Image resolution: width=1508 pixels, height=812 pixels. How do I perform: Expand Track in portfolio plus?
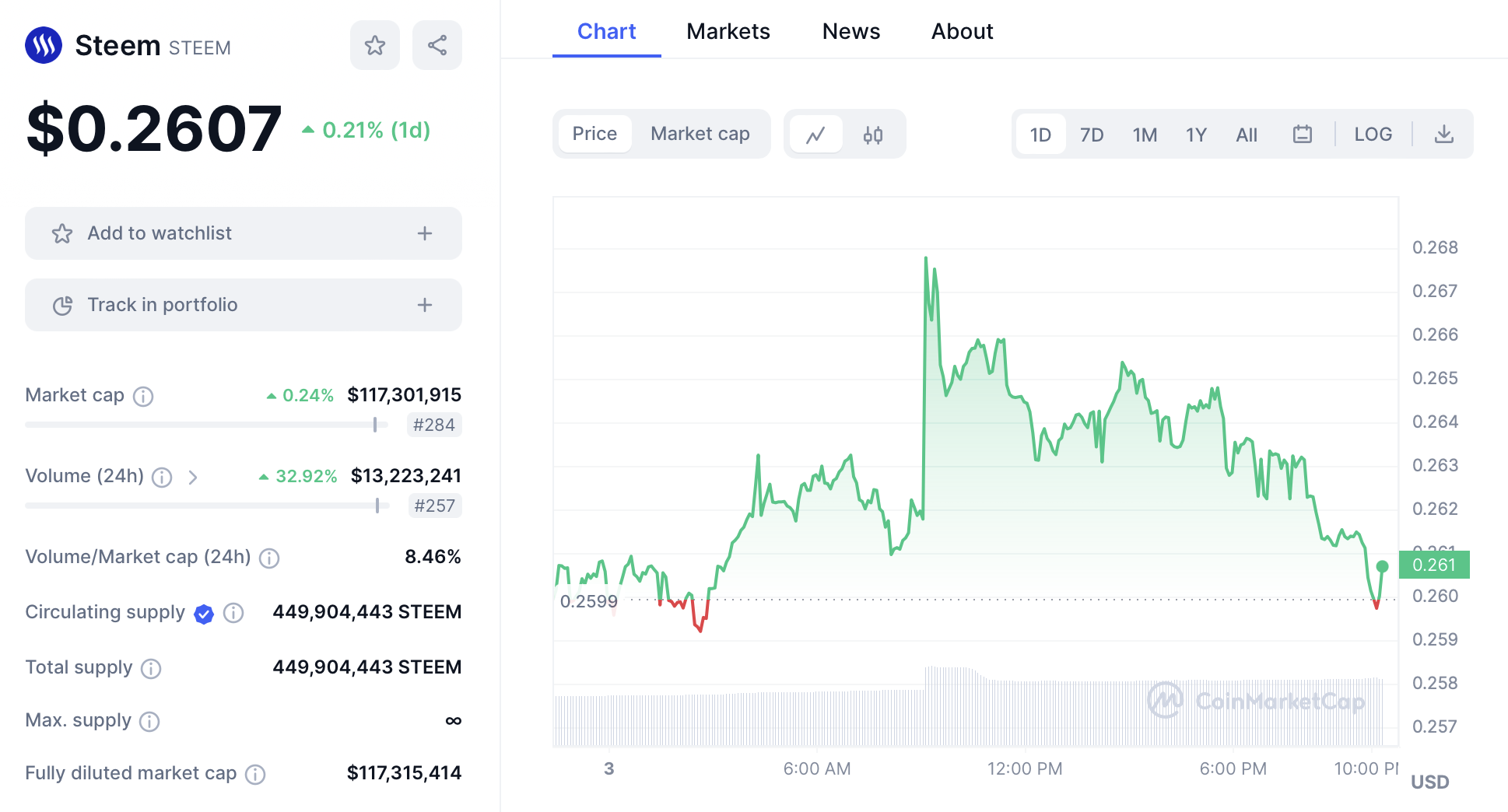coord(424,305)
